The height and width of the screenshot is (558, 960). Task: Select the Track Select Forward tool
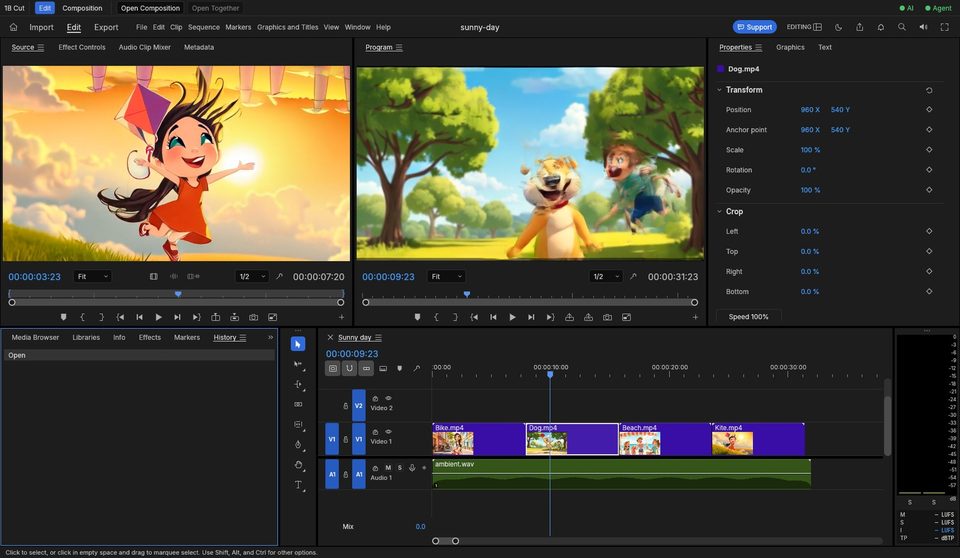point(298,364)
